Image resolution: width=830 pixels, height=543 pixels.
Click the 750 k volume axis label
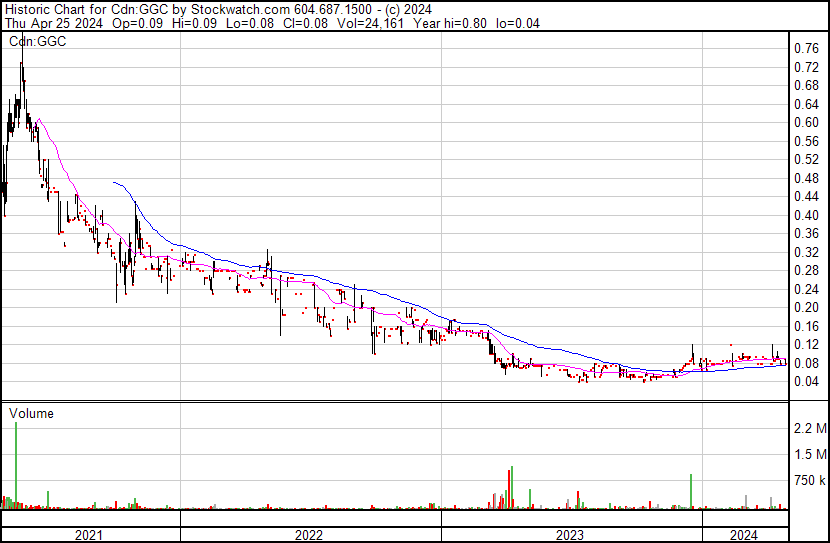point(809,481)
